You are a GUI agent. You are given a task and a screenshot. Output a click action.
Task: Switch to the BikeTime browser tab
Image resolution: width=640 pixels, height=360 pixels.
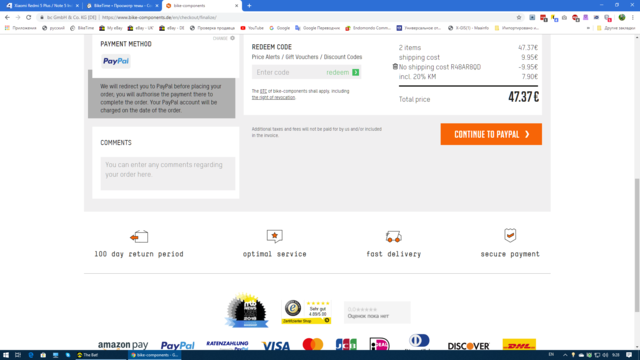[x=122, y=6]
